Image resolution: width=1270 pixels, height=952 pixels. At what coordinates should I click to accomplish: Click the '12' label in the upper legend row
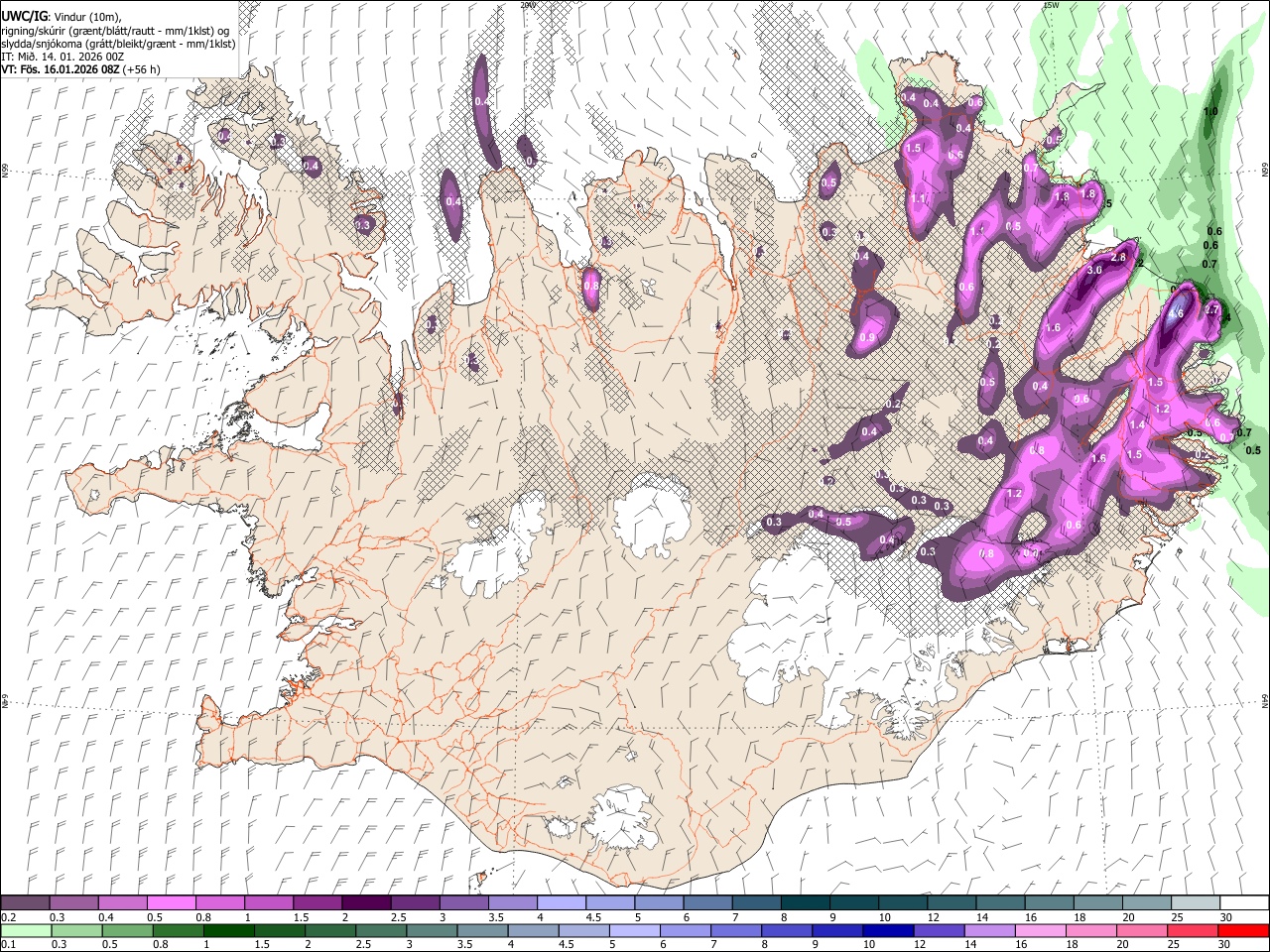pyautogui.click(x=934, y=917)
